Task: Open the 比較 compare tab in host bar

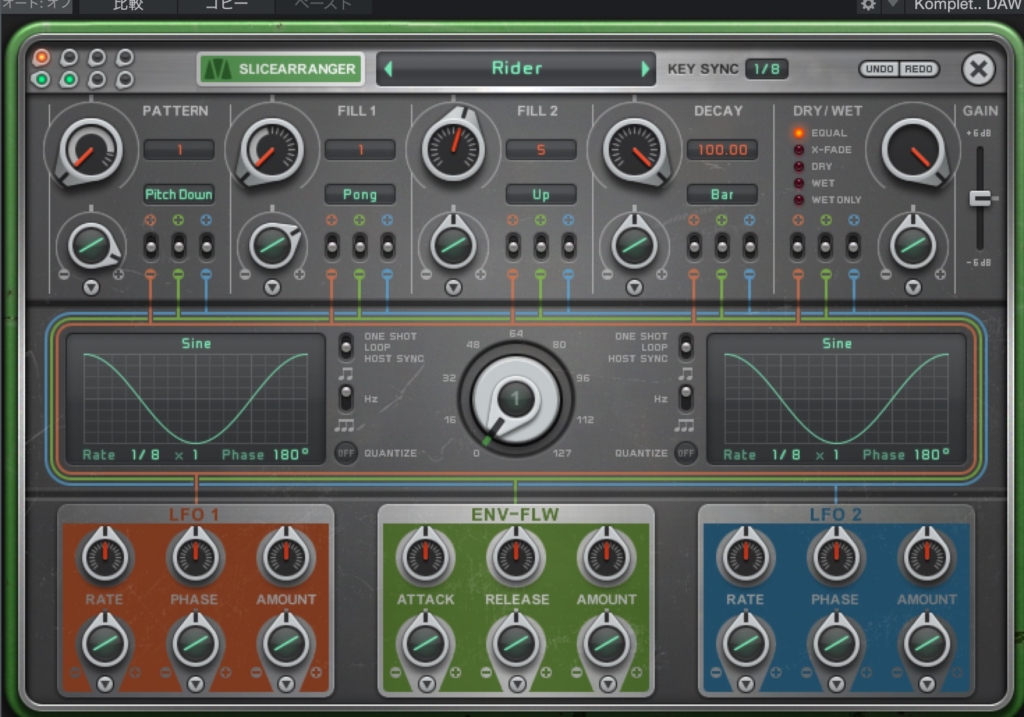Action: (x=128, y=5)
